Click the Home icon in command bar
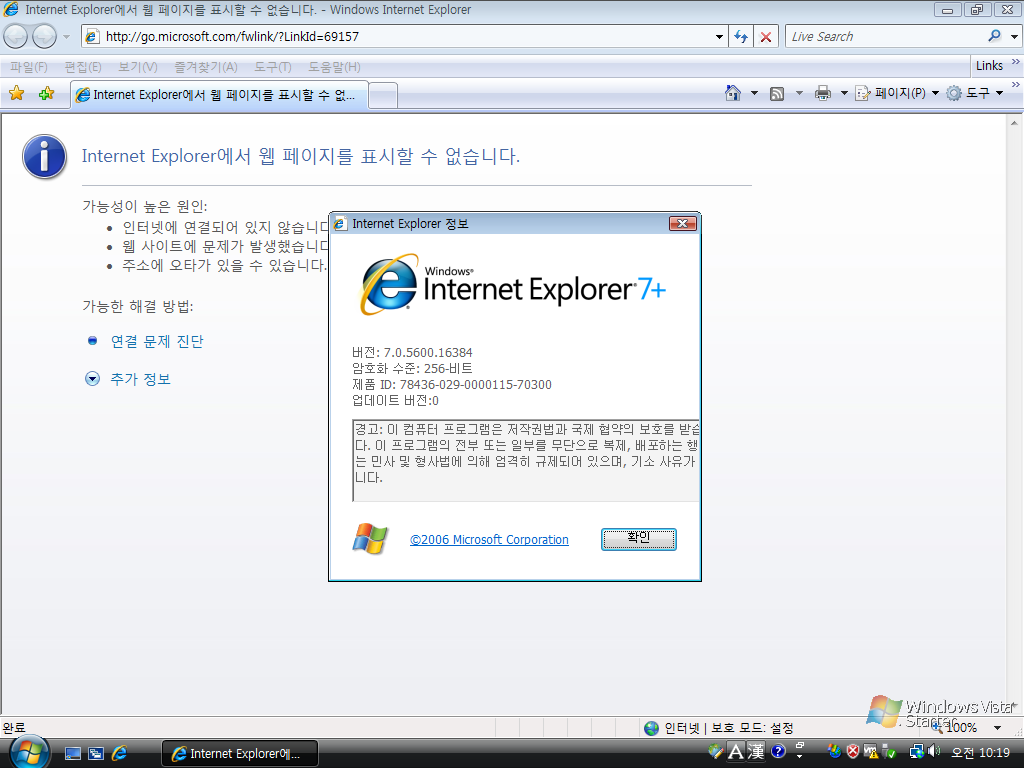1024x768 pixels. click(x=733, y=93)
